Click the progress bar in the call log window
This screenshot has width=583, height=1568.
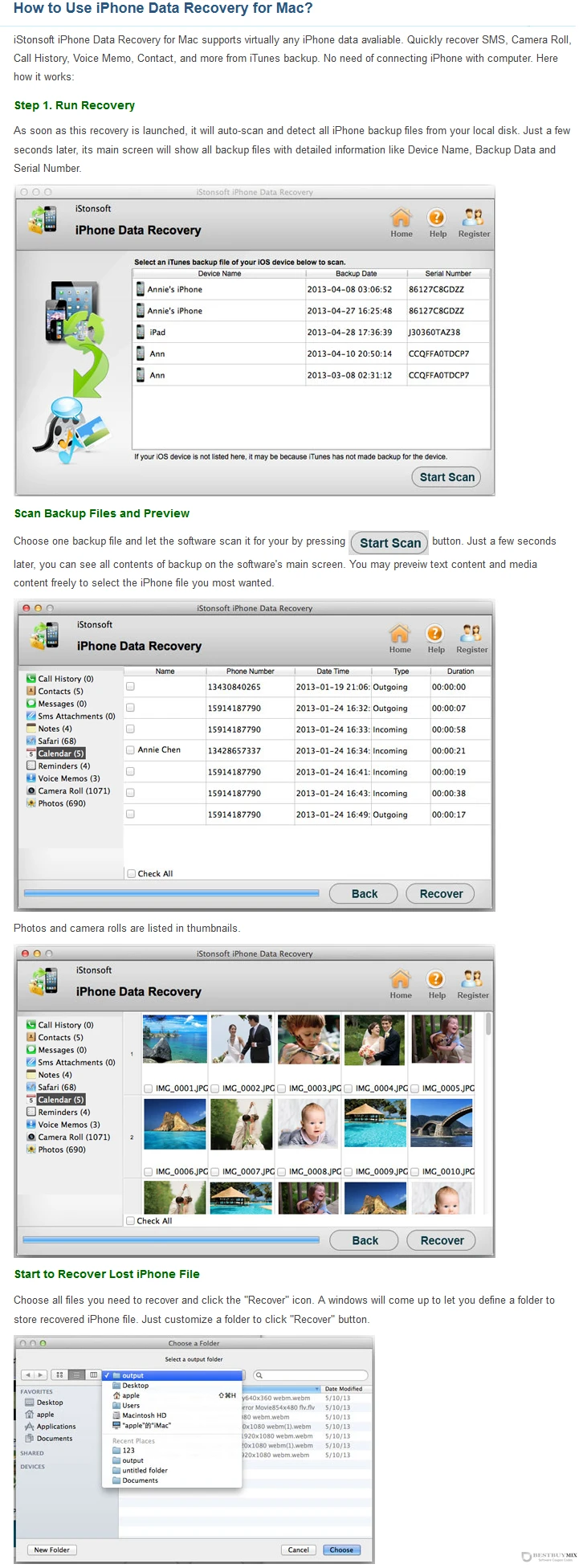click(172, 892)
